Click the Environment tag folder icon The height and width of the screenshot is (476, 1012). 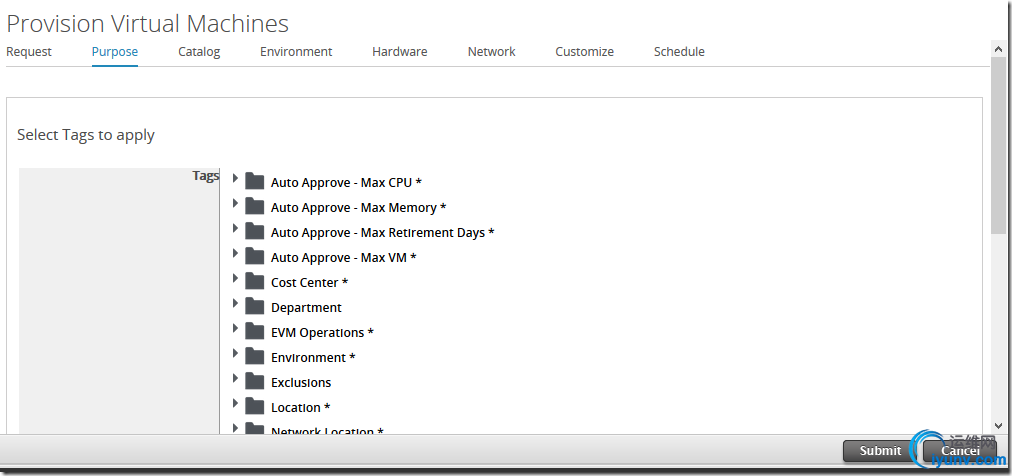pos(255,356)
